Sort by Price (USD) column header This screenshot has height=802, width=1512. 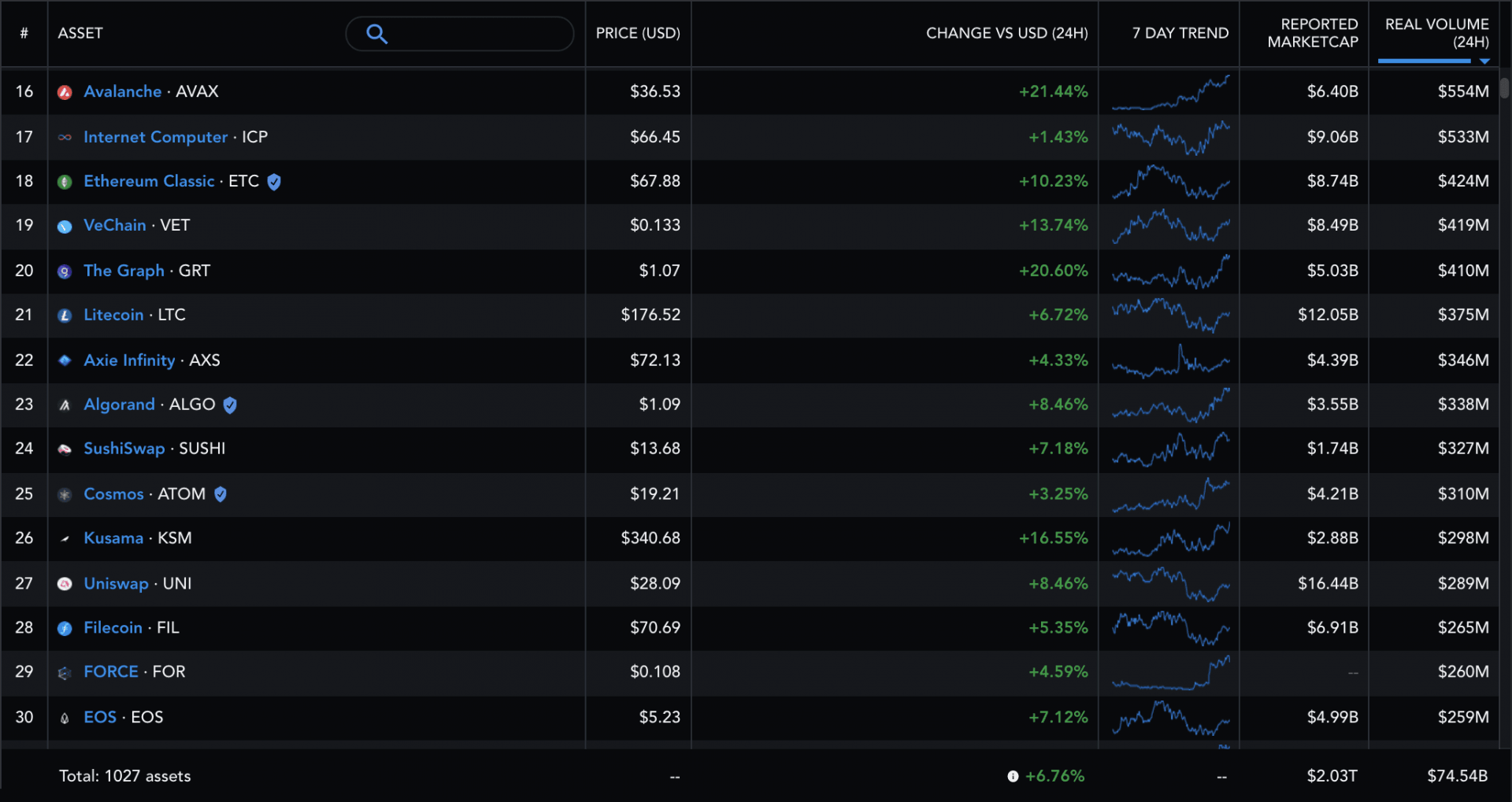click(638, 33)
